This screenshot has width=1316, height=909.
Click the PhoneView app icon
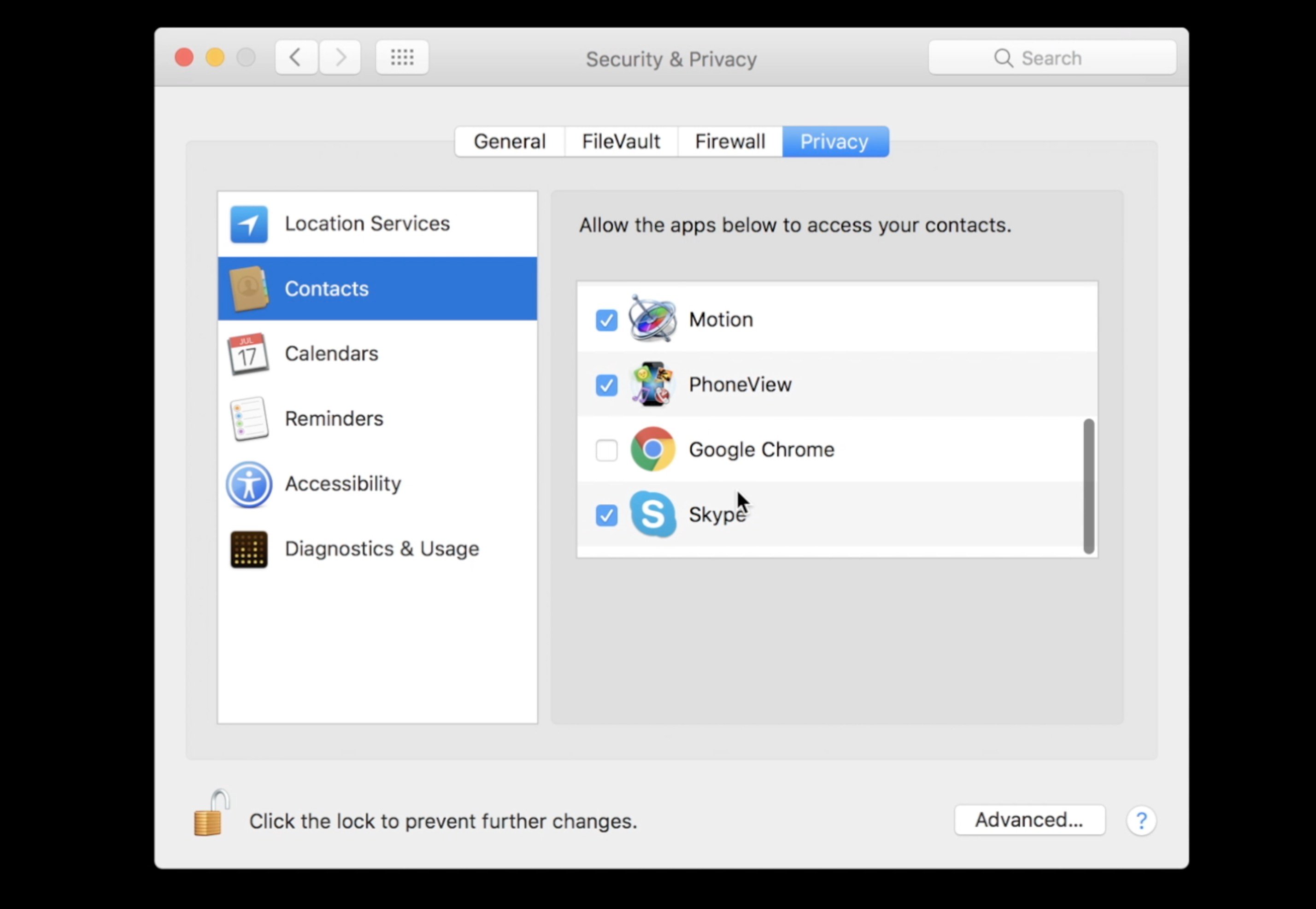(652, 384)
